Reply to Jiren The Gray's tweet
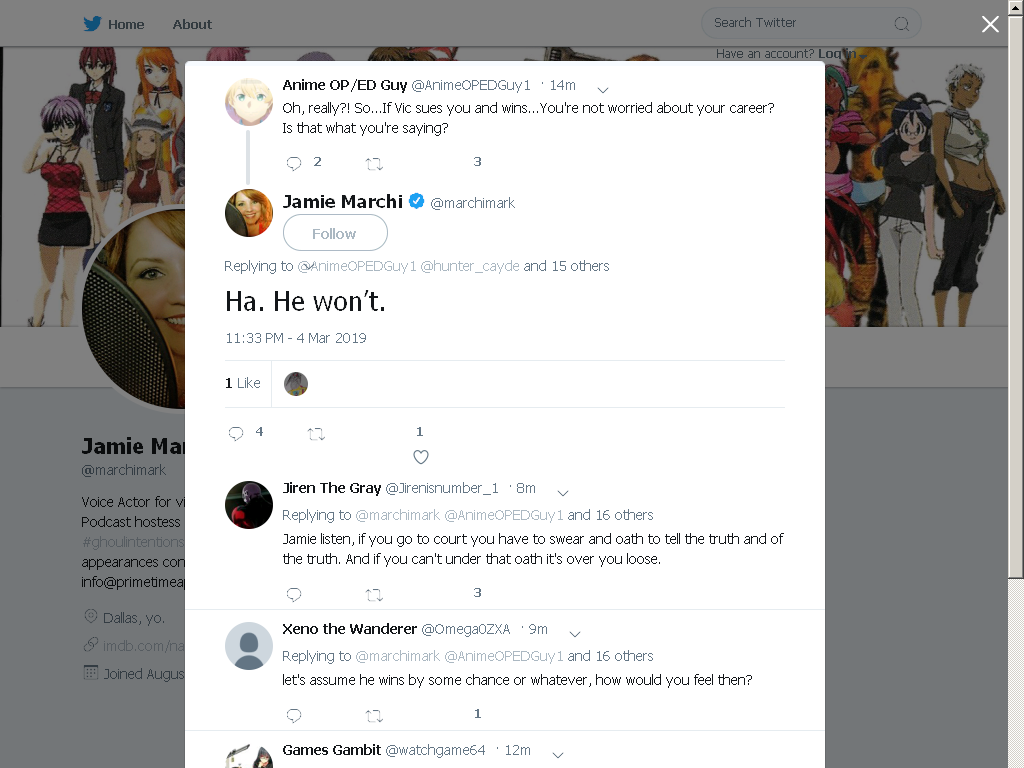This screenshot has width=1024, height=768. 294,594
